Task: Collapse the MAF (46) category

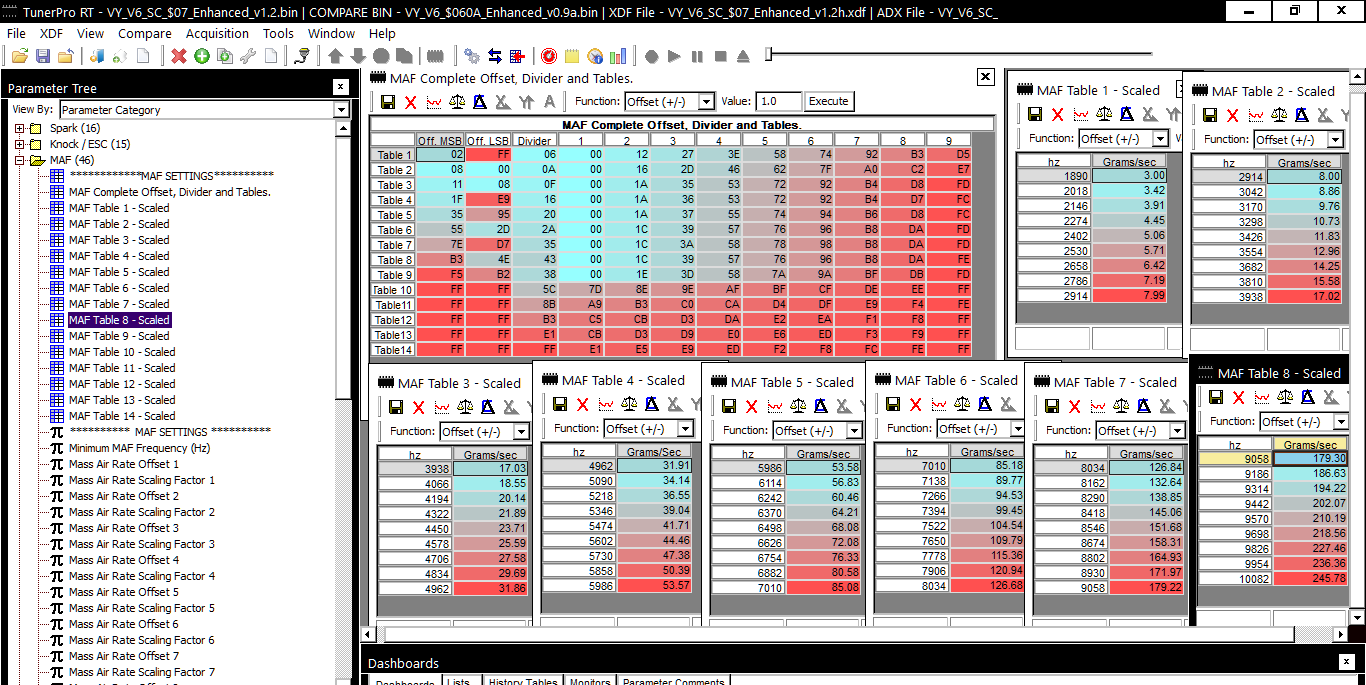Action: point(20,160)
